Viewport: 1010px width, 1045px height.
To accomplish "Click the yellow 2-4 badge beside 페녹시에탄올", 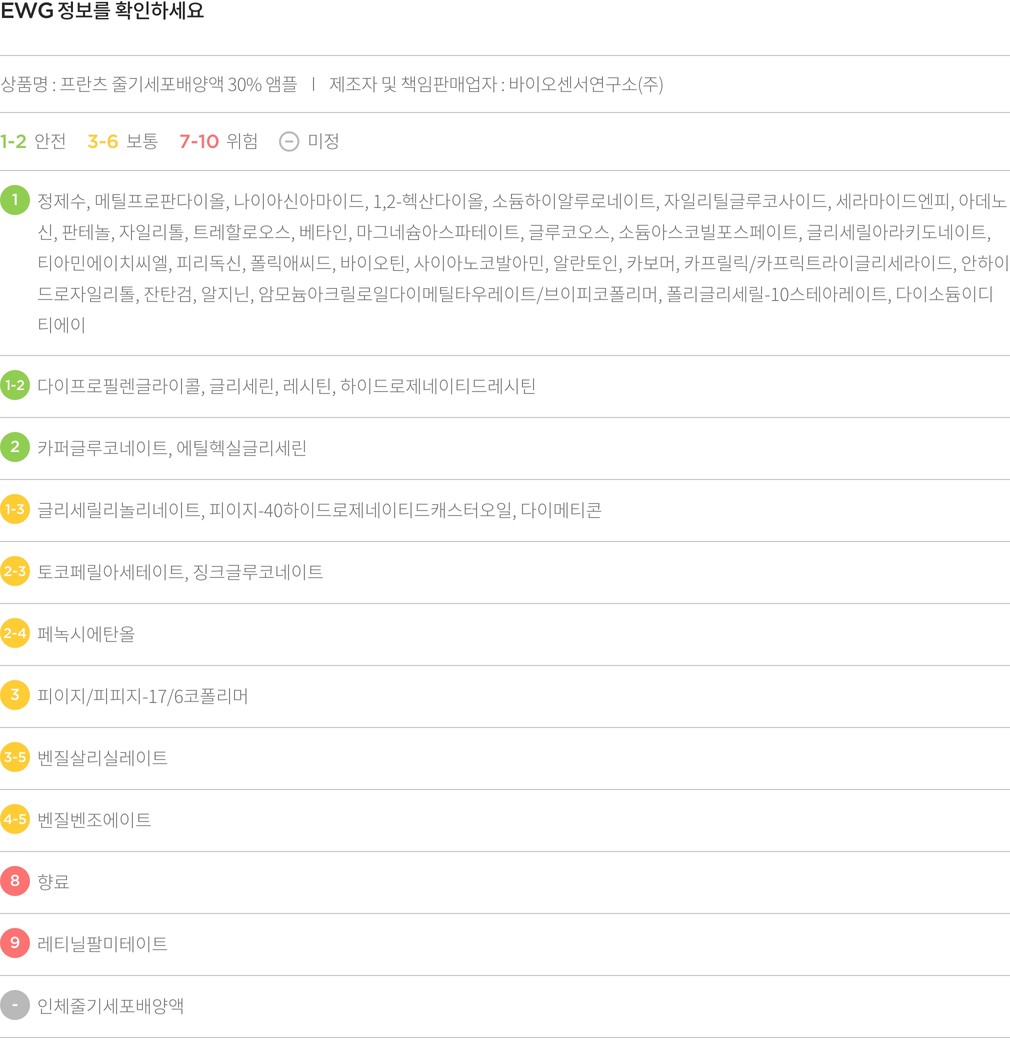I will [15, 633].
